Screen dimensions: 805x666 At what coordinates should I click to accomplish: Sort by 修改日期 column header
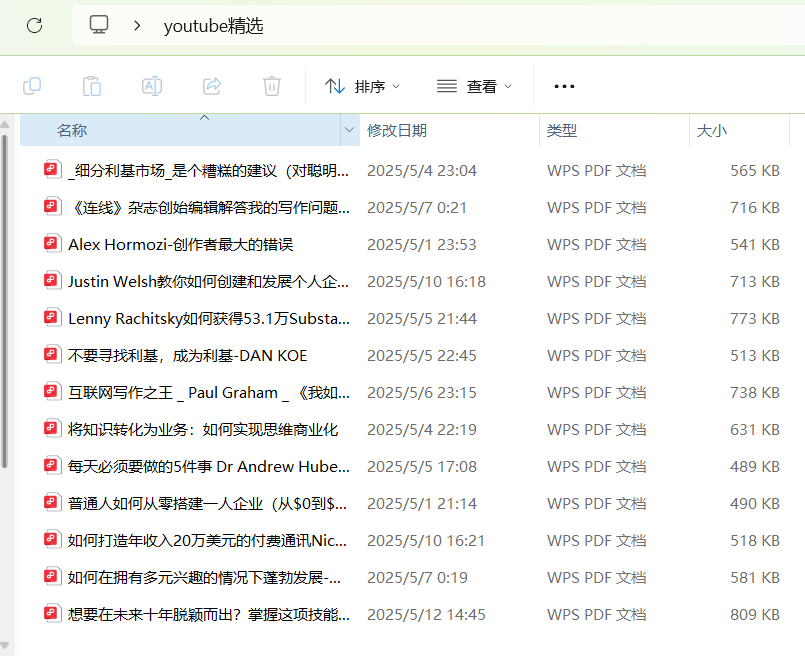pyautogui.click(x=397, y=130)
